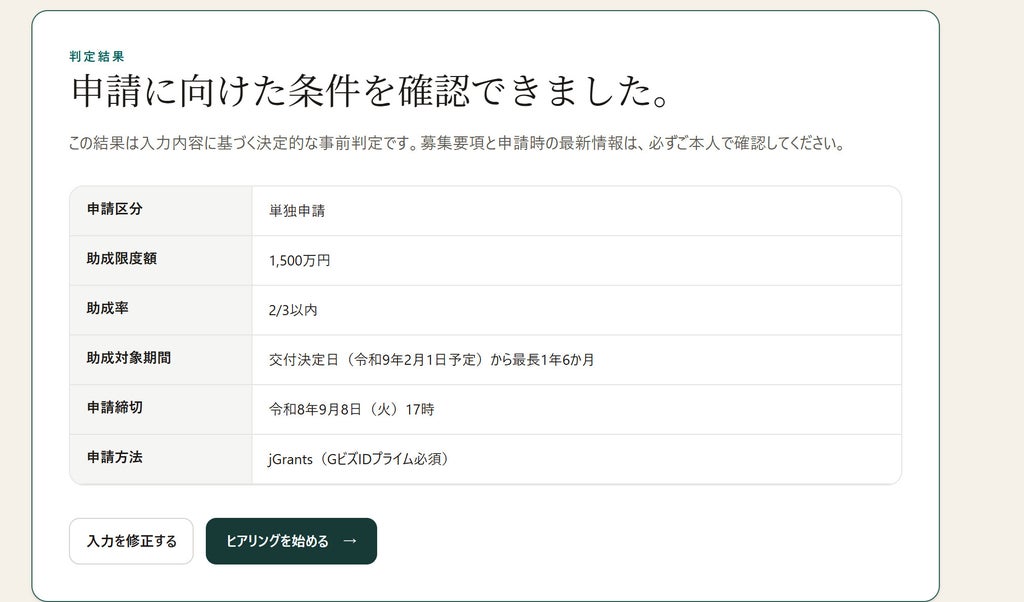The width and height of the screenshot is (1024, 602).
Task: Select the 申請区分 row label
Action: 114,209
